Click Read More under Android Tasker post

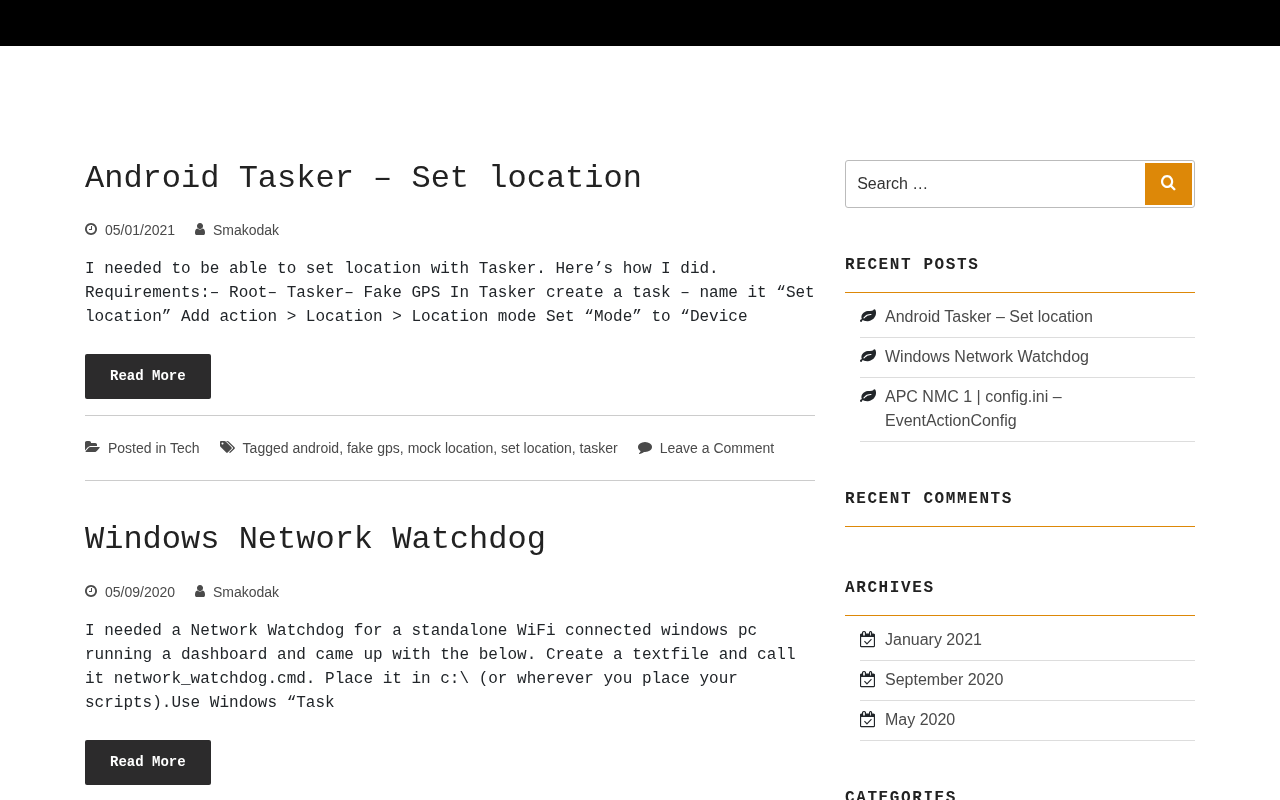point(148,376)
